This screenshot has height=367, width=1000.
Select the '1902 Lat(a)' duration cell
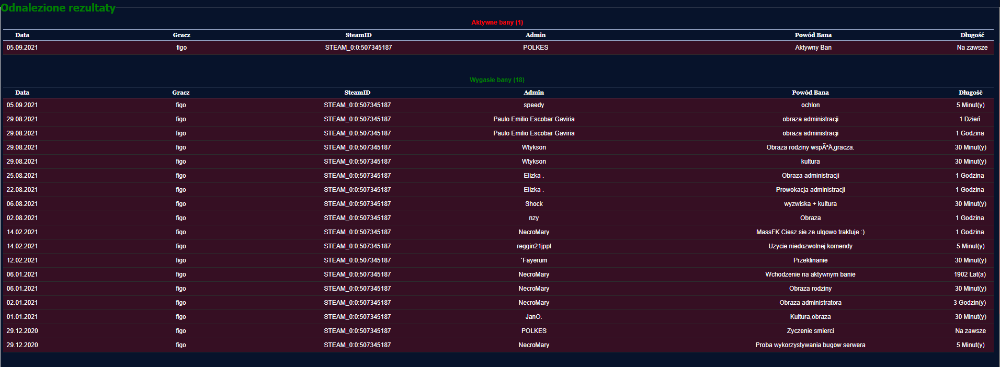pyautogui.click(x=969, y=274)
